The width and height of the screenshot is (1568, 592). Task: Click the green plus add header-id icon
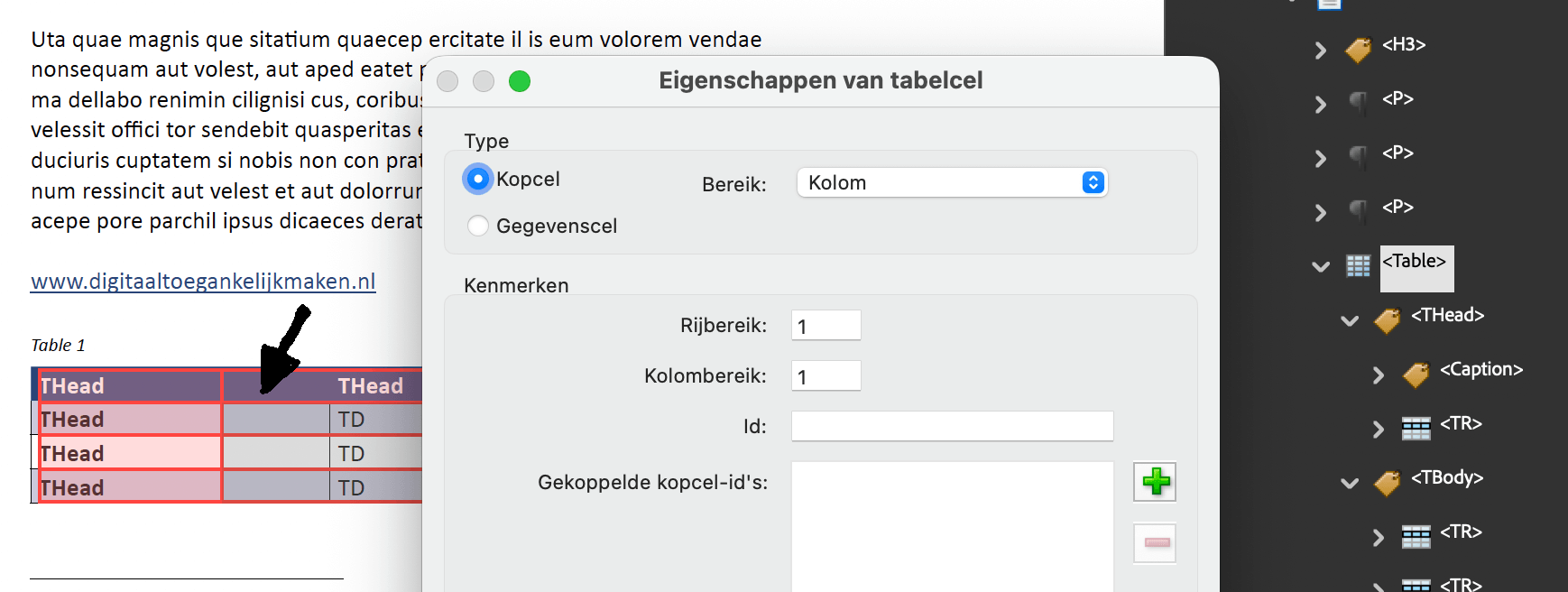click(1155, 482)
